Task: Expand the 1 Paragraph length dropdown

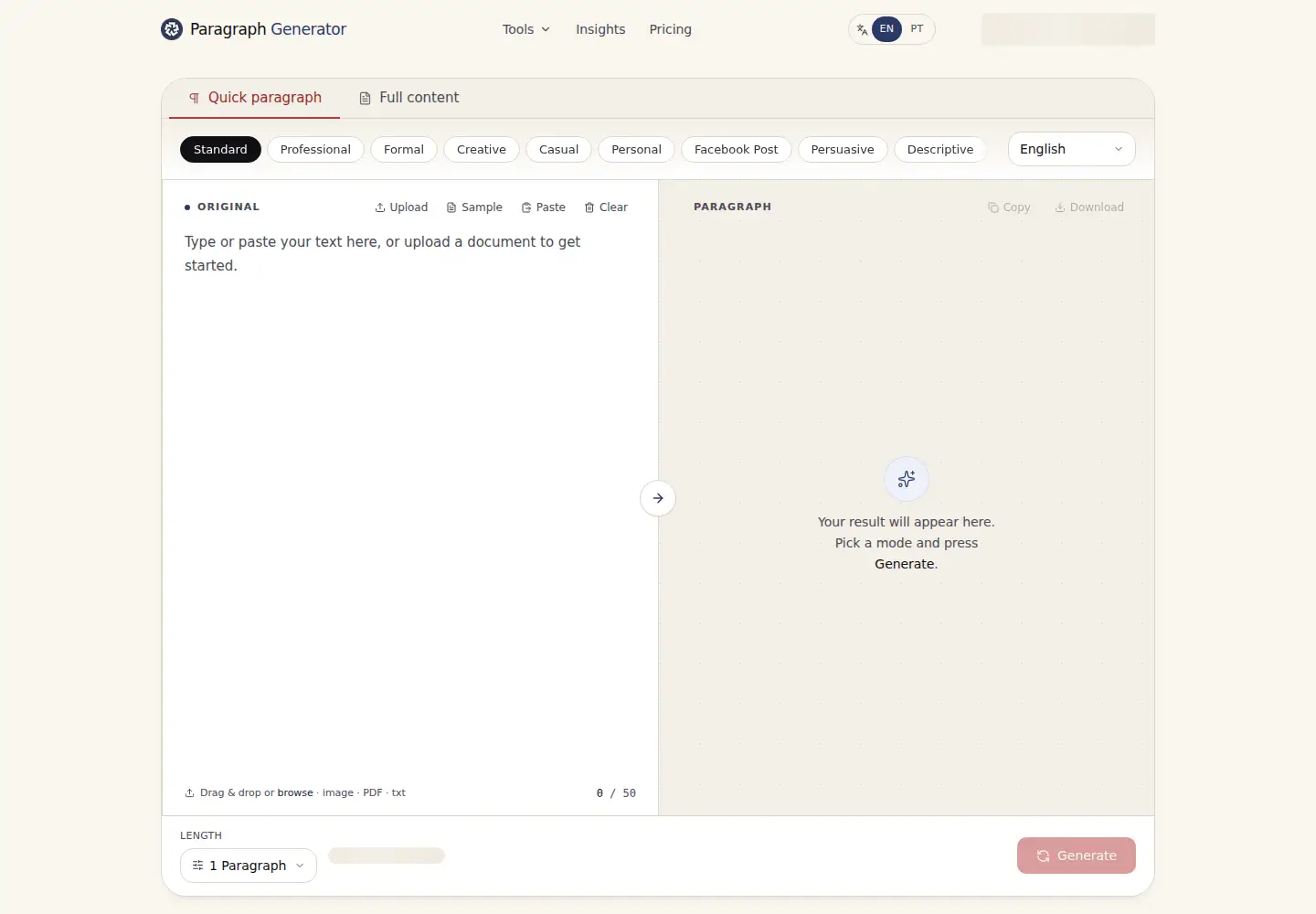Action: 249,866
